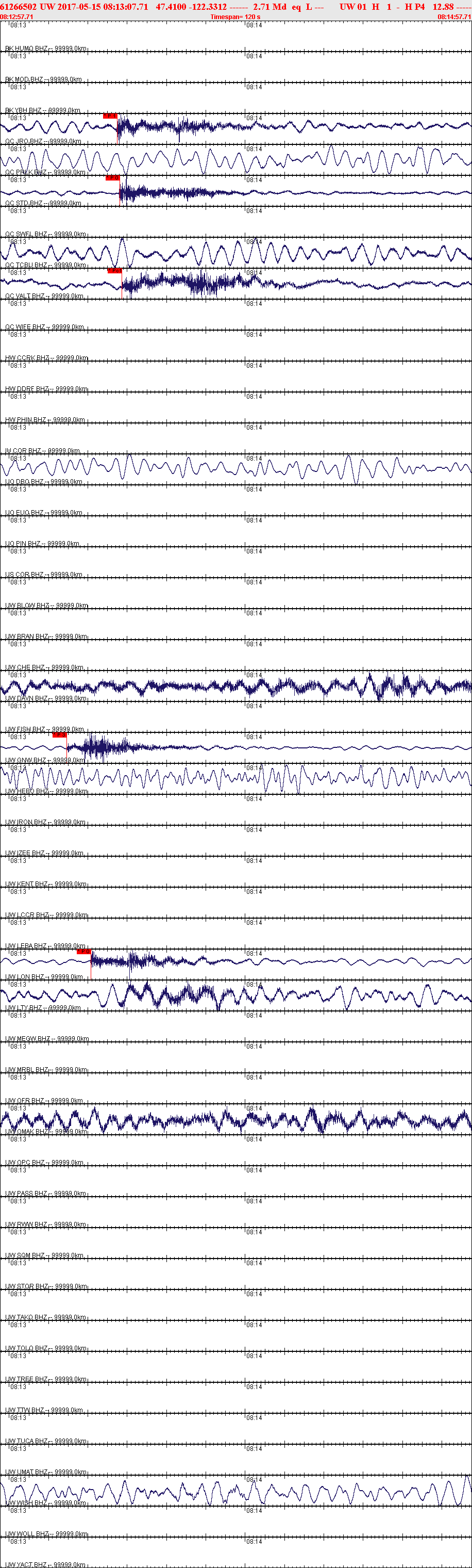
Task: Click the noisy waveform above UW DAVN label
Action: point(236,687)
